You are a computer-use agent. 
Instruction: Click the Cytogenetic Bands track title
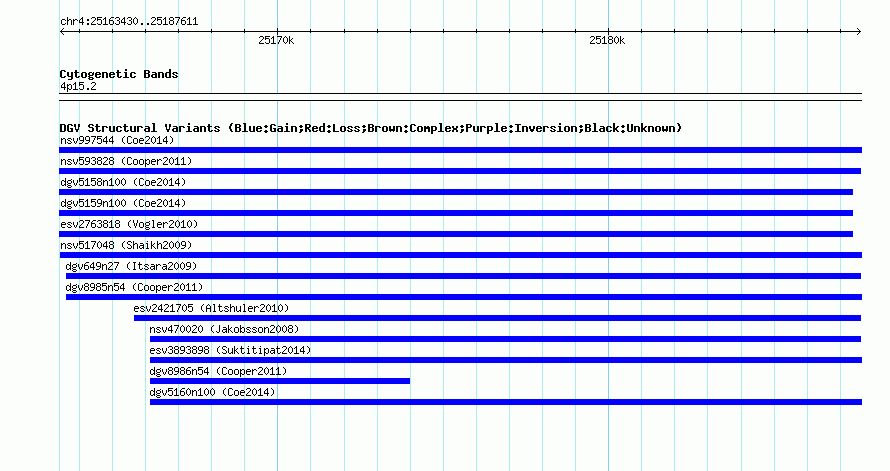point(119,74)
